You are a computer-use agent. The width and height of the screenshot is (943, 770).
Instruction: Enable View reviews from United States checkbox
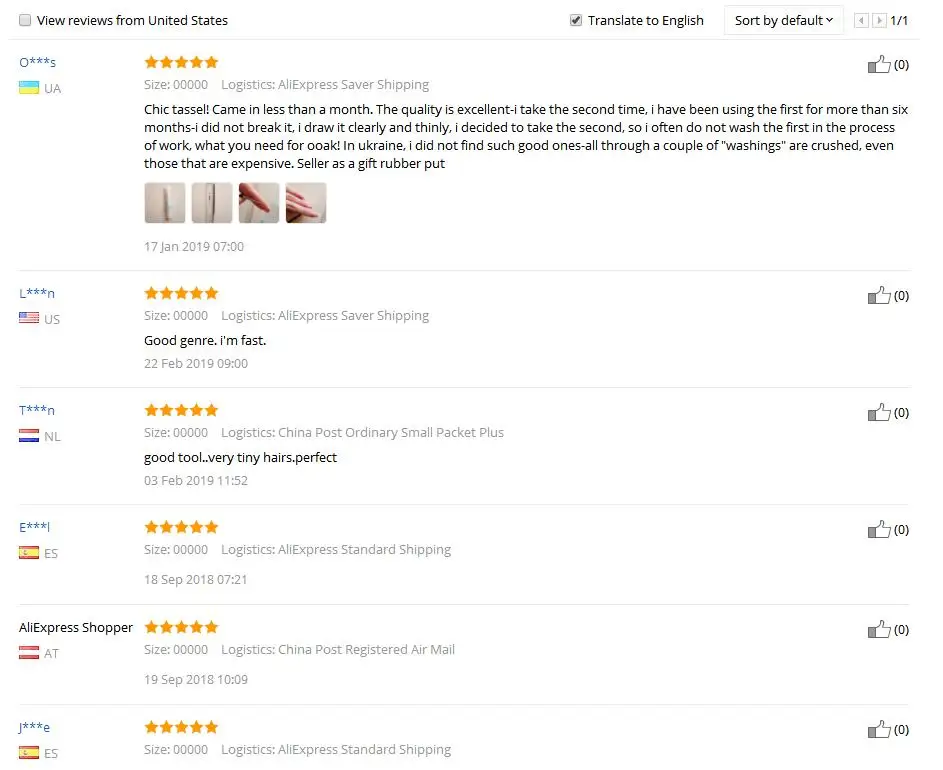point(25,20)
